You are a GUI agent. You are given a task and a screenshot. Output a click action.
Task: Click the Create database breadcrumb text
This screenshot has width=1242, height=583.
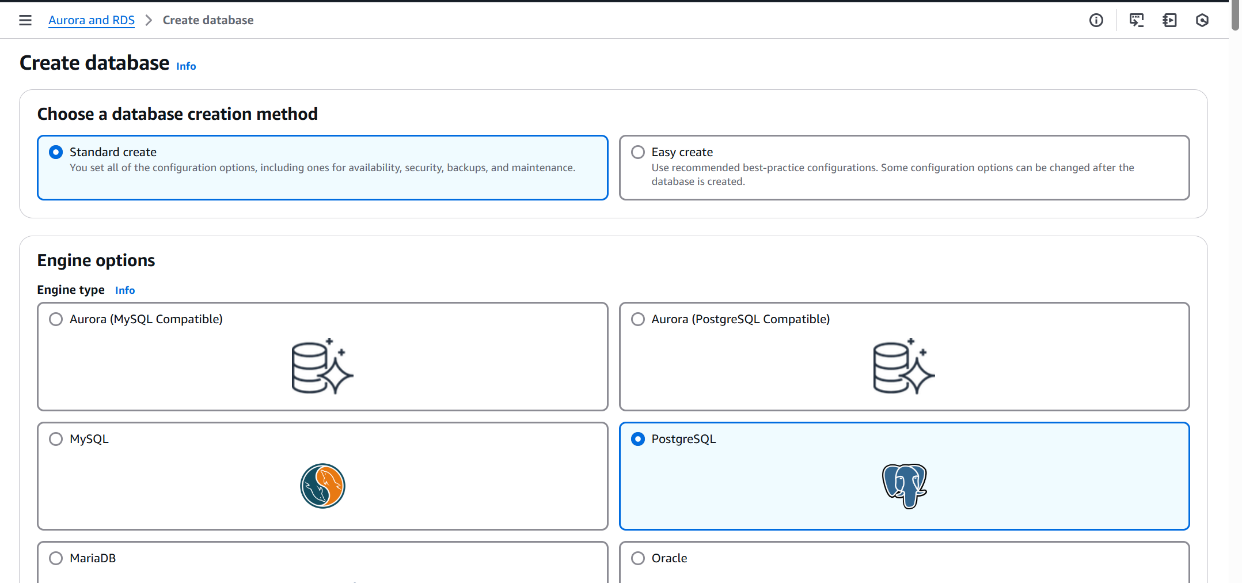tap(208, 20)
